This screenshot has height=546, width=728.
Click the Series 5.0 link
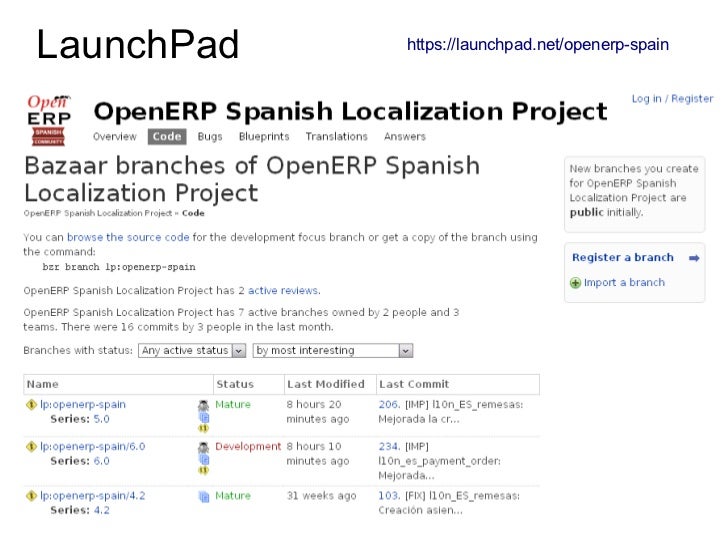pyautogui.click(x=102, y=419)
